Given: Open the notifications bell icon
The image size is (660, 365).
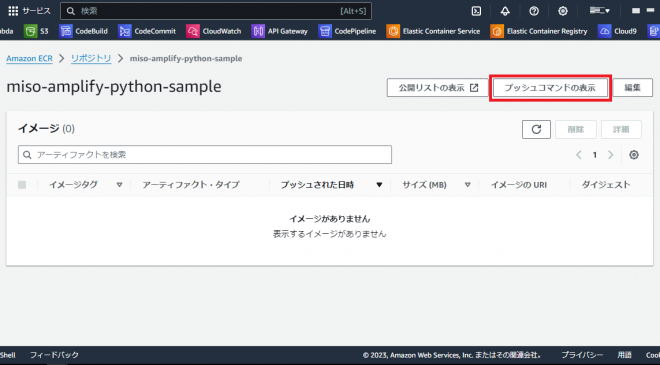Looking at the screenshot, I should tap(505, 11).
